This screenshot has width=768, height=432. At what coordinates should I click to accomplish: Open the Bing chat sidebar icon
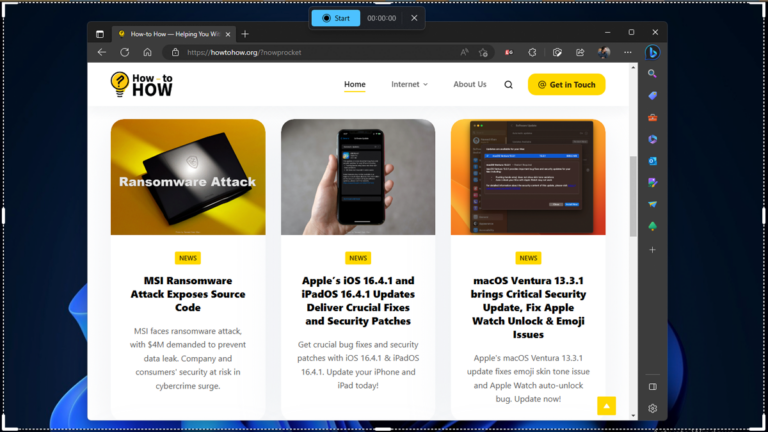click(x=652, y=52)
